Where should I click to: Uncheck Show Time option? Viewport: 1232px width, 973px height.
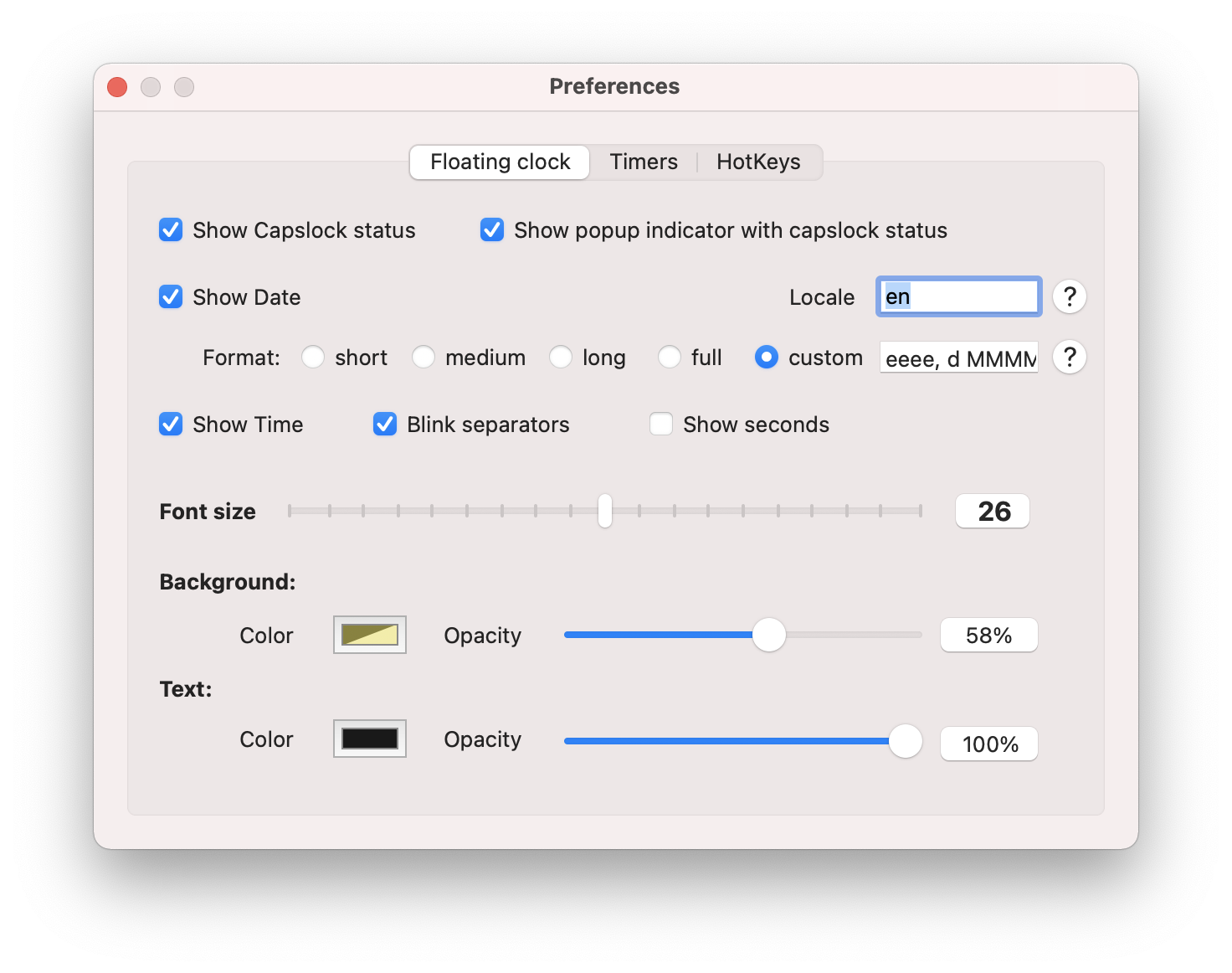pos(171,425)
